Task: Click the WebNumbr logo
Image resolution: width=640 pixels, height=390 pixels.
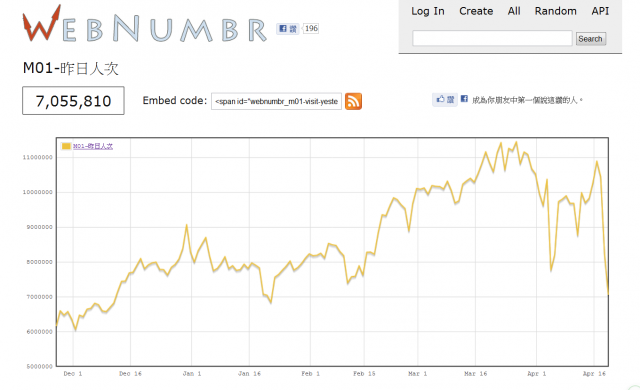Action: [x=144, y=24]
